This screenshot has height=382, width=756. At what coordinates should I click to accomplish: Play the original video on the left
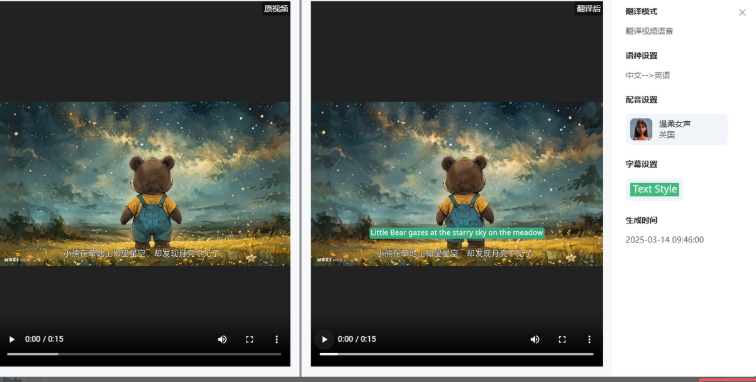tap(12, 340)
